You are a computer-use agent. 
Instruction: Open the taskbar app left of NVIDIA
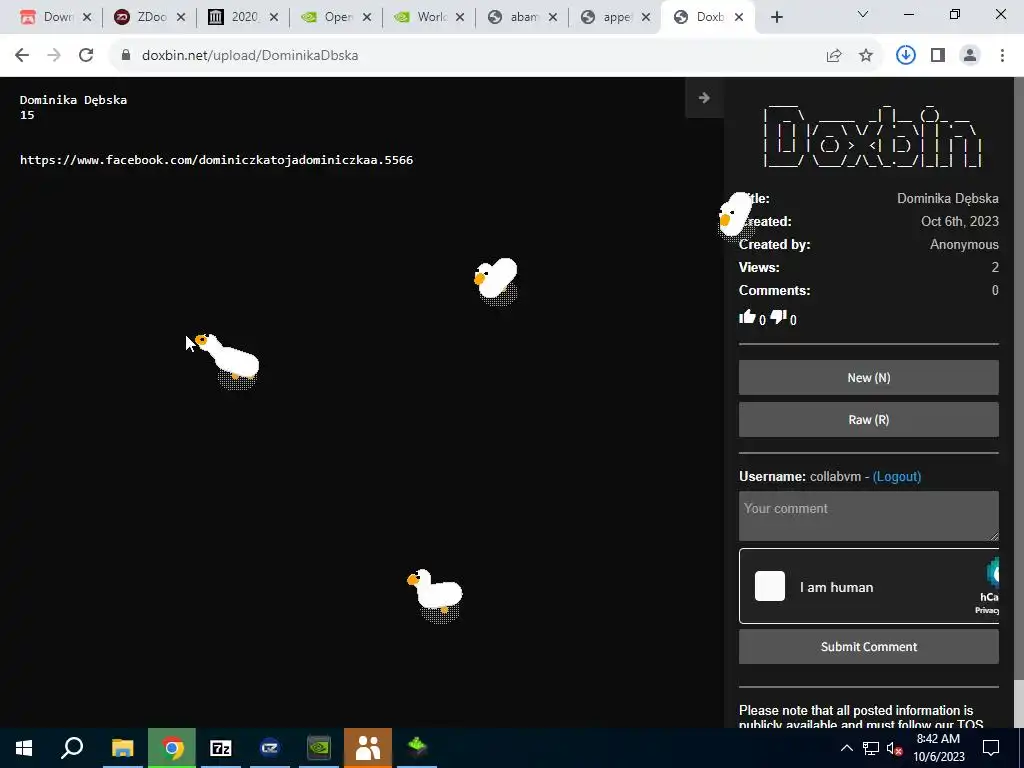click(x=270, y=748)
